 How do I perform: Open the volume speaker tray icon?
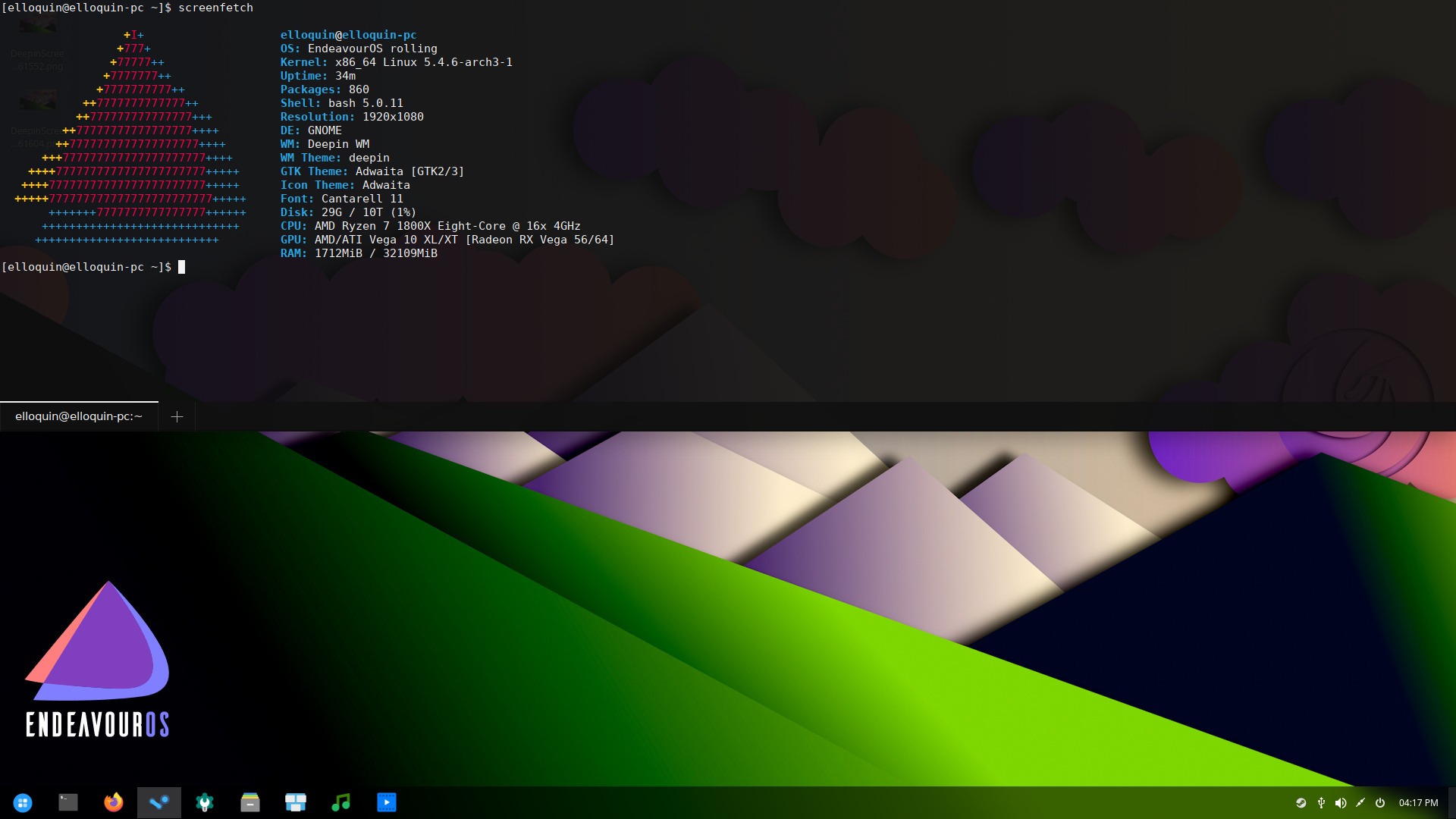[x=1341, y=803]
